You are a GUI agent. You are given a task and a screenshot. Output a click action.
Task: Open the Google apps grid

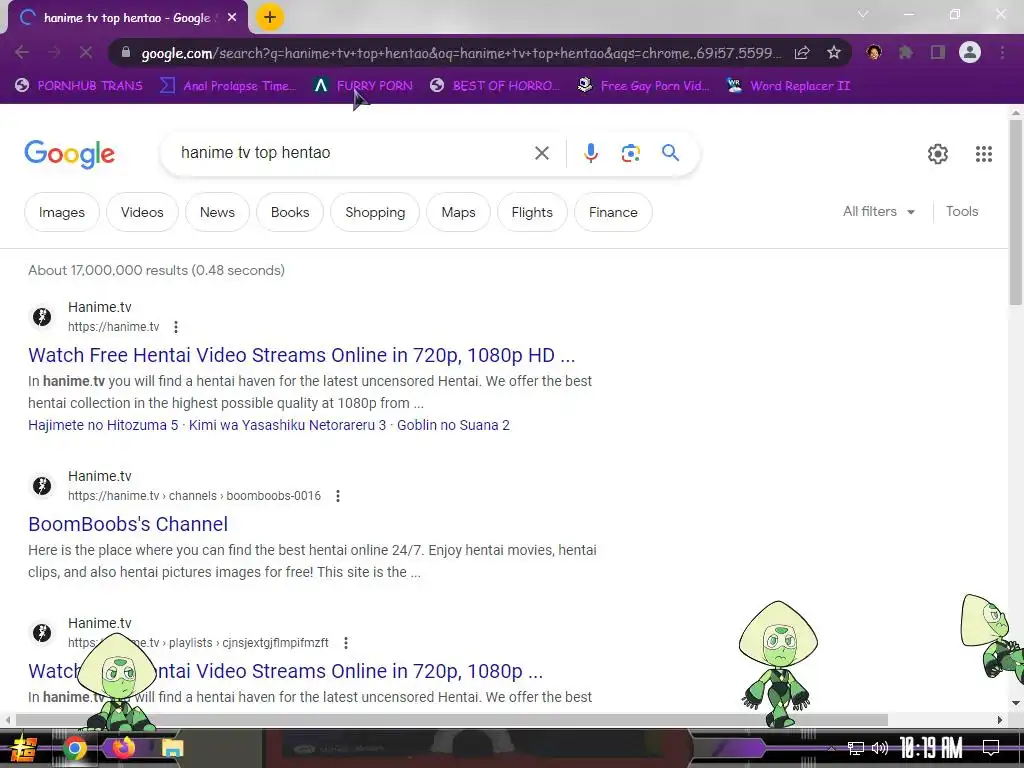pyautogui.click(x=984, y=154)
